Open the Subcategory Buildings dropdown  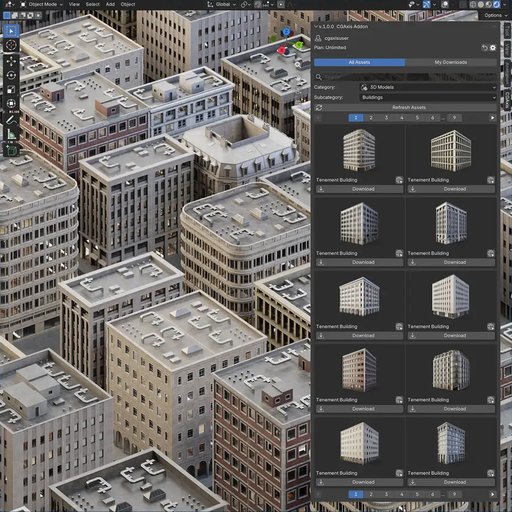click(428, 98)
